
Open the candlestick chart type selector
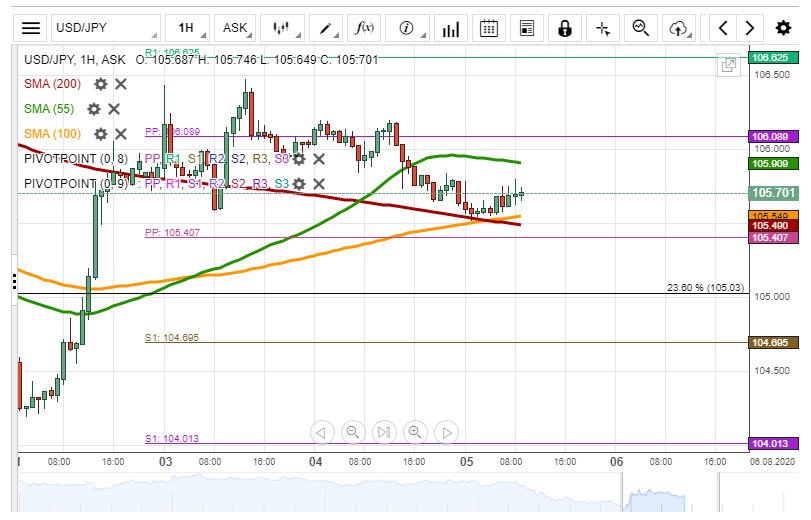(x=281, y=28)
